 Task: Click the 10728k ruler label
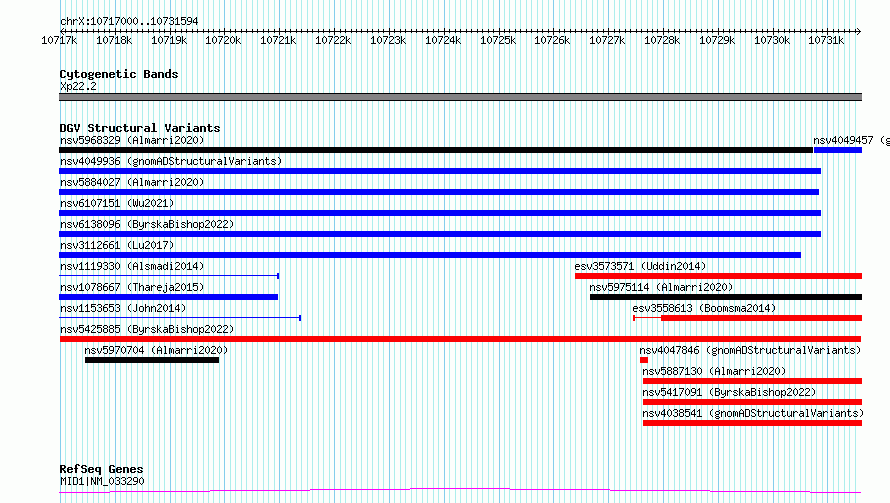(x=662, y=40)
